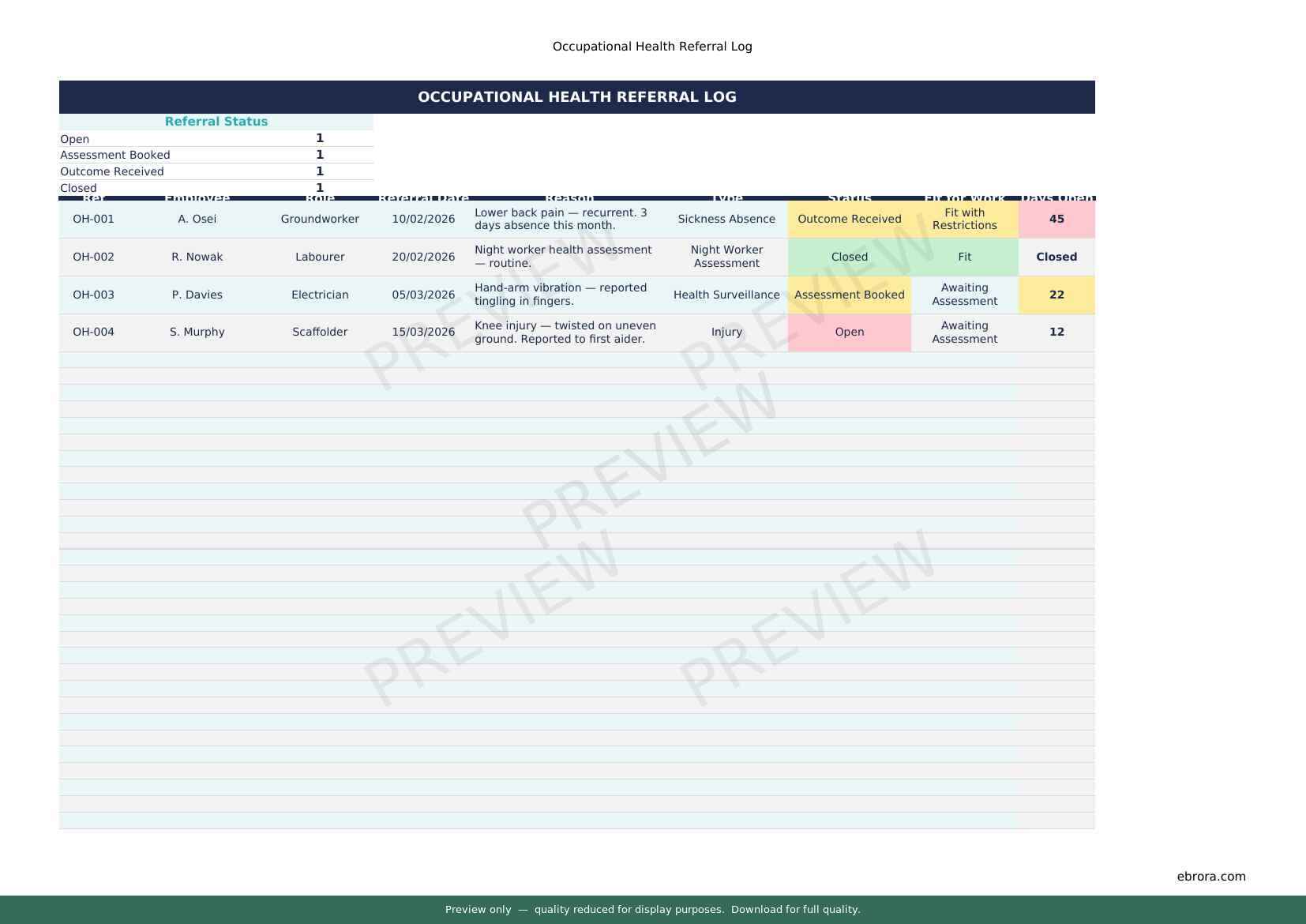Click the Night Worker Assessment type cell
1306x924 pixels.
[x=726, y=257]
